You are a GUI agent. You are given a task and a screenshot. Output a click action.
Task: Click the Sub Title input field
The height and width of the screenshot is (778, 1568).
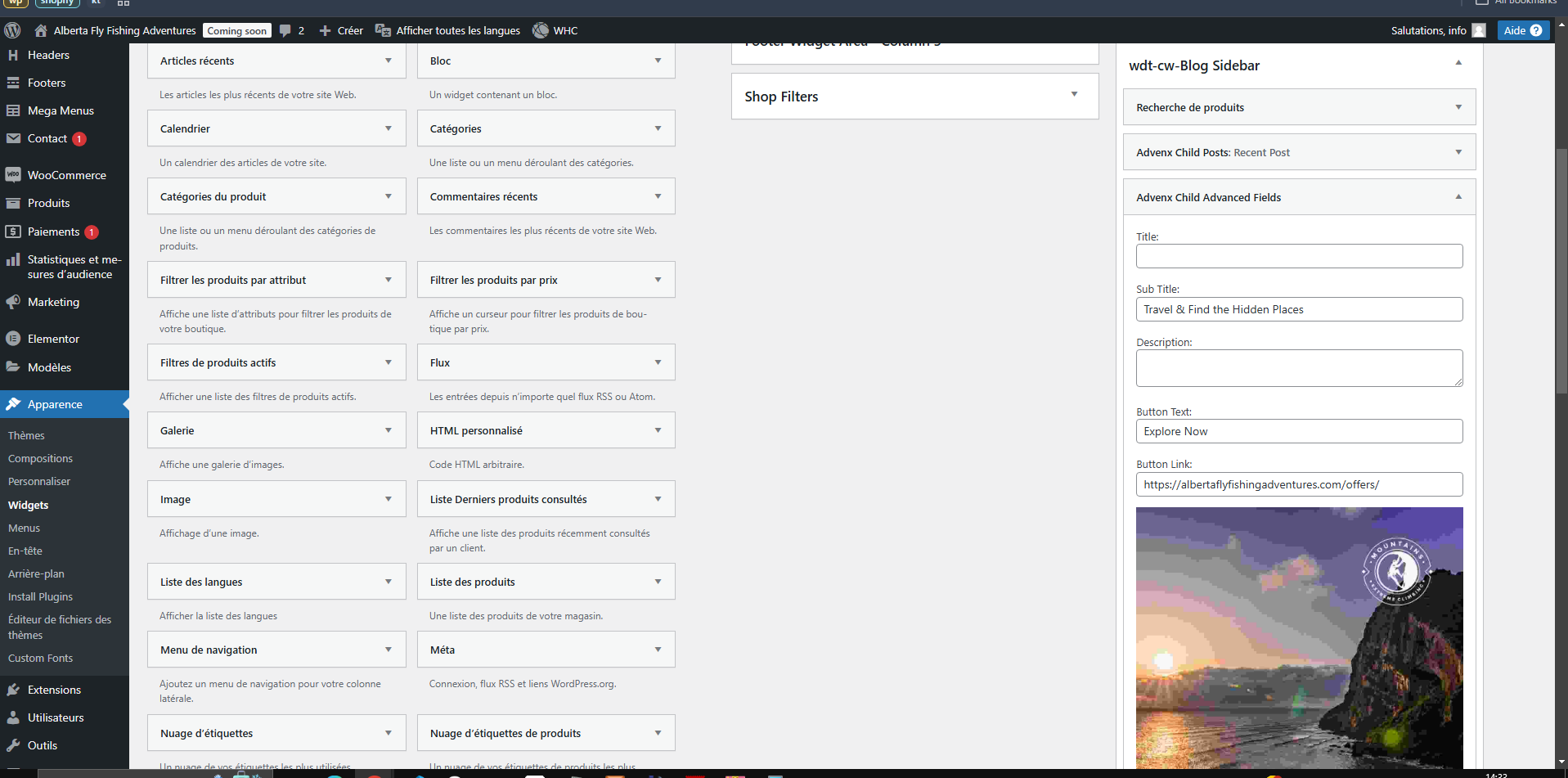pos(1299,309)
